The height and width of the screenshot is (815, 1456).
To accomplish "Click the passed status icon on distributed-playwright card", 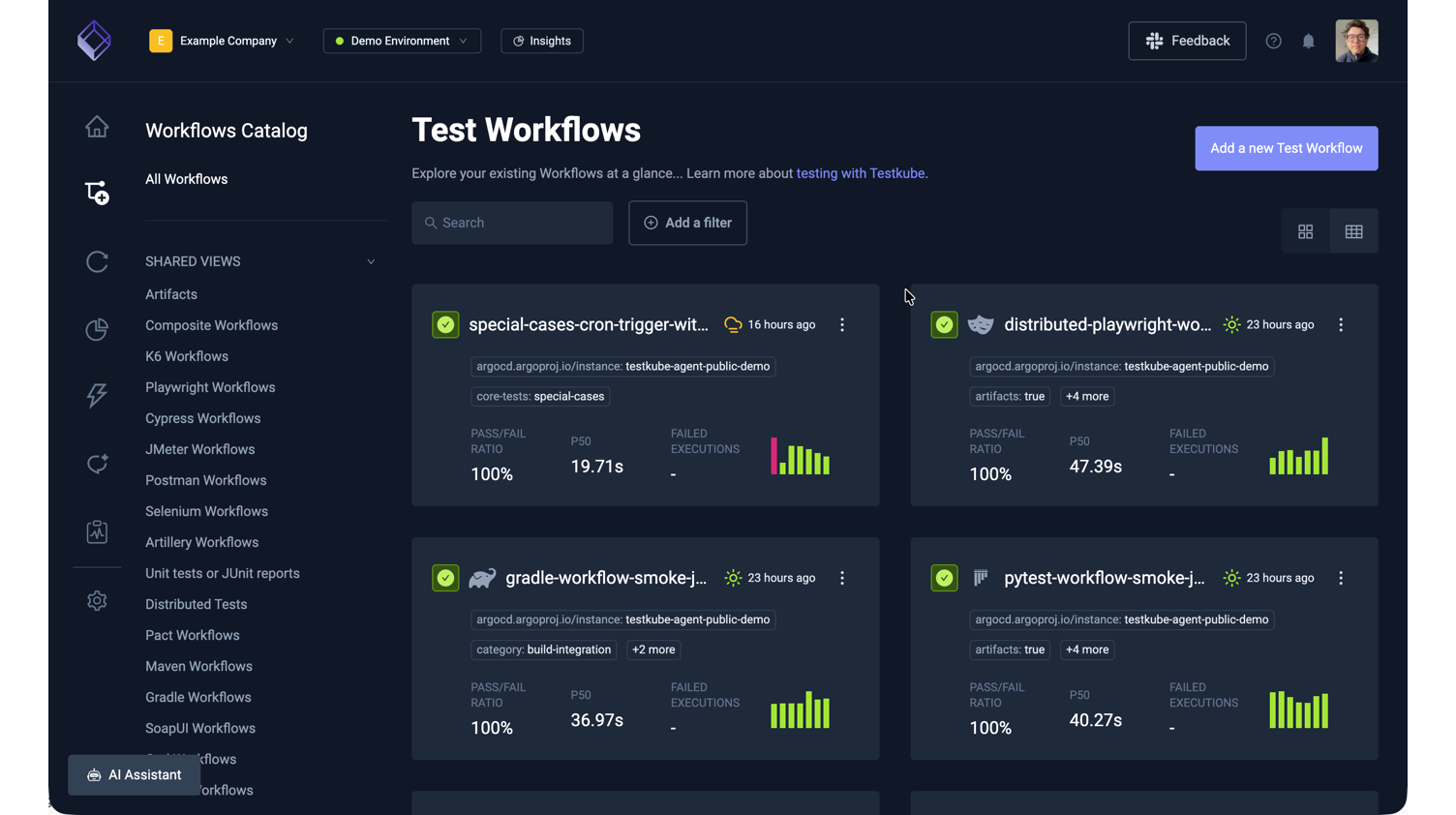I will (x=944, y=324).
